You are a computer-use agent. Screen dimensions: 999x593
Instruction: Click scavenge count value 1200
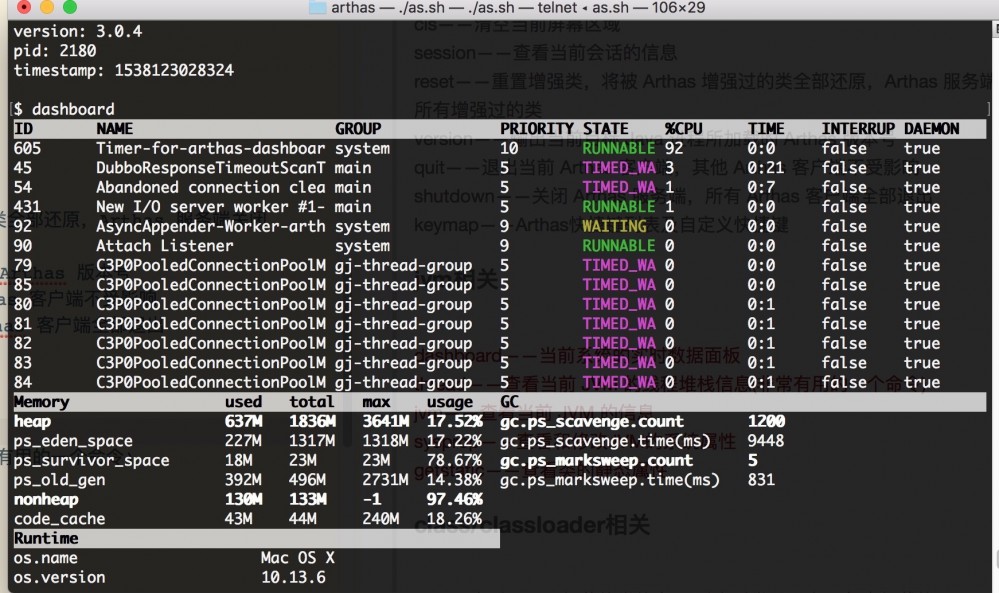[766, 422]
